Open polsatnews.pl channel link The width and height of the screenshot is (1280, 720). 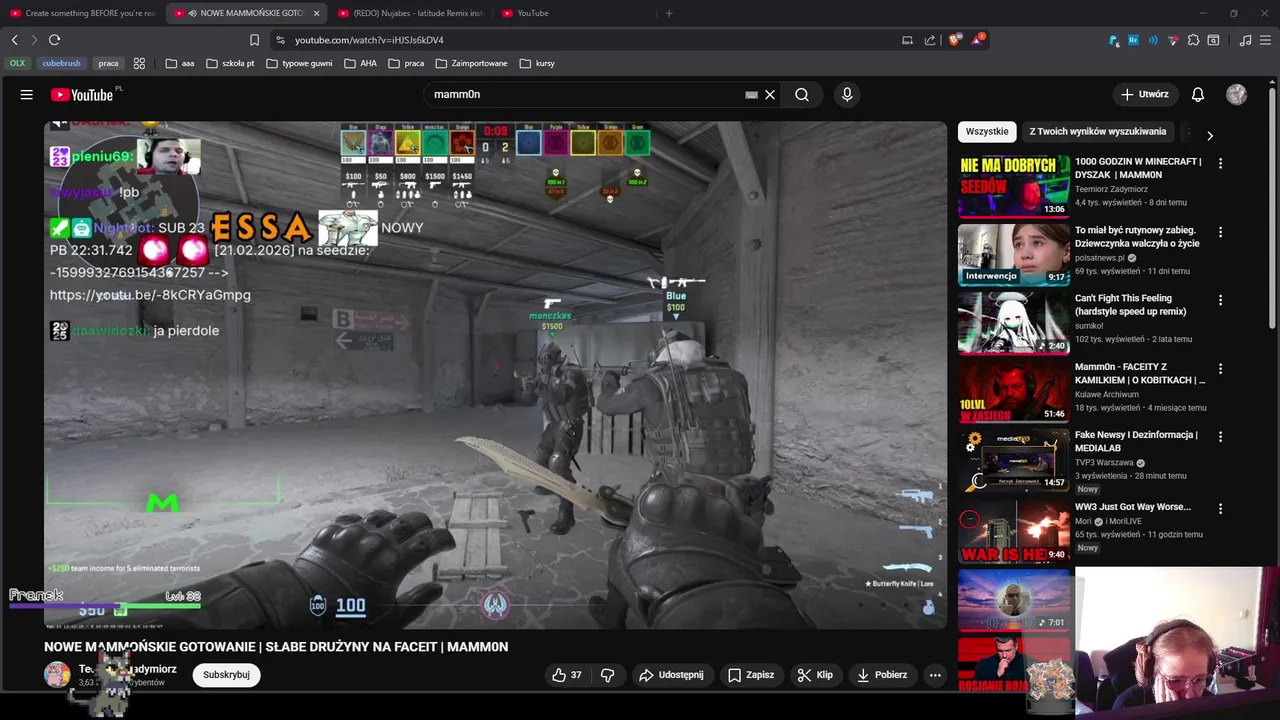[x=1101, y=257]
